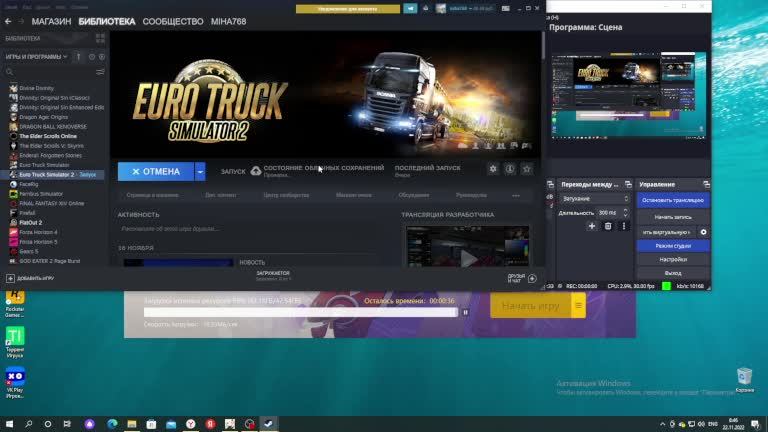Adjust the transition duration stepper in OBS
Screen dimensions: 768x432
[x=625, y=213]
